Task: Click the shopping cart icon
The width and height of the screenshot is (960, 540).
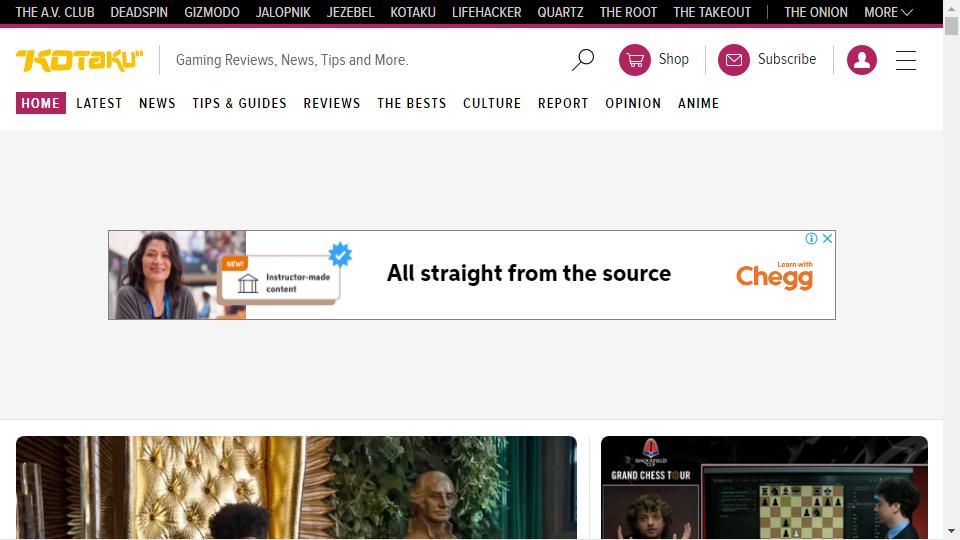Action: click(635, 59)
